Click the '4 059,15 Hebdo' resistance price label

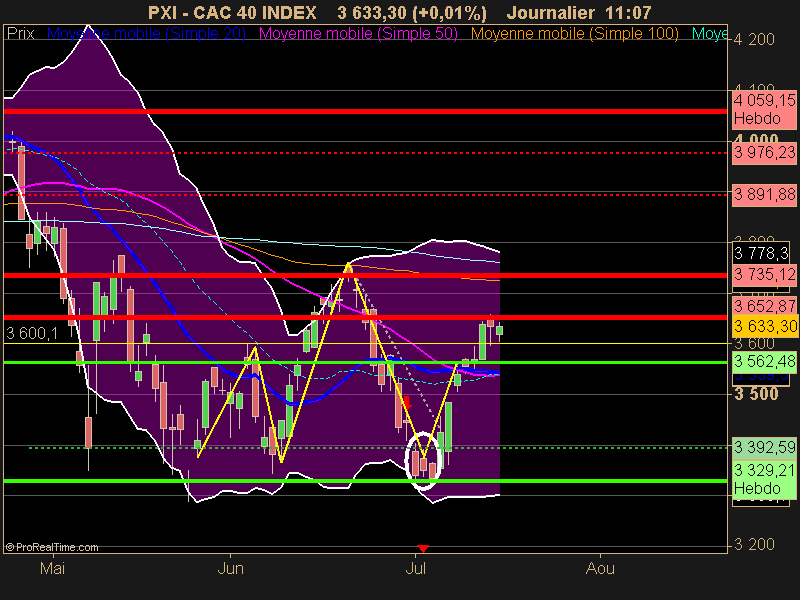(764, 109)
